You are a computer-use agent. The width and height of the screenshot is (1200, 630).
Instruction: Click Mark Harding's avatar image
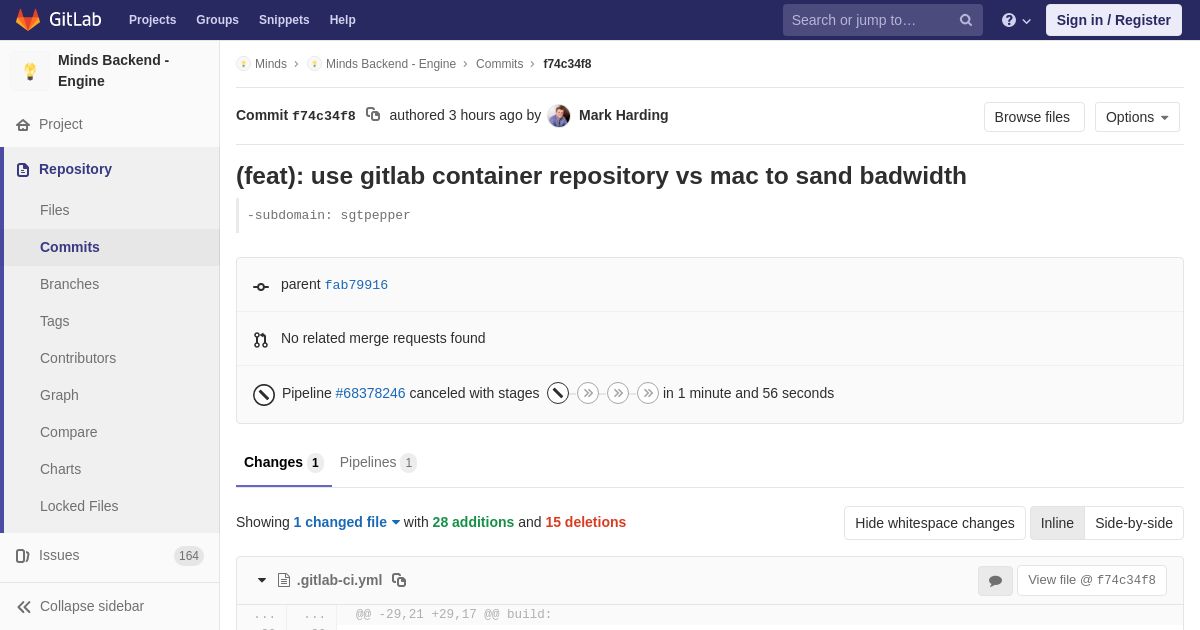coord(559,116)
